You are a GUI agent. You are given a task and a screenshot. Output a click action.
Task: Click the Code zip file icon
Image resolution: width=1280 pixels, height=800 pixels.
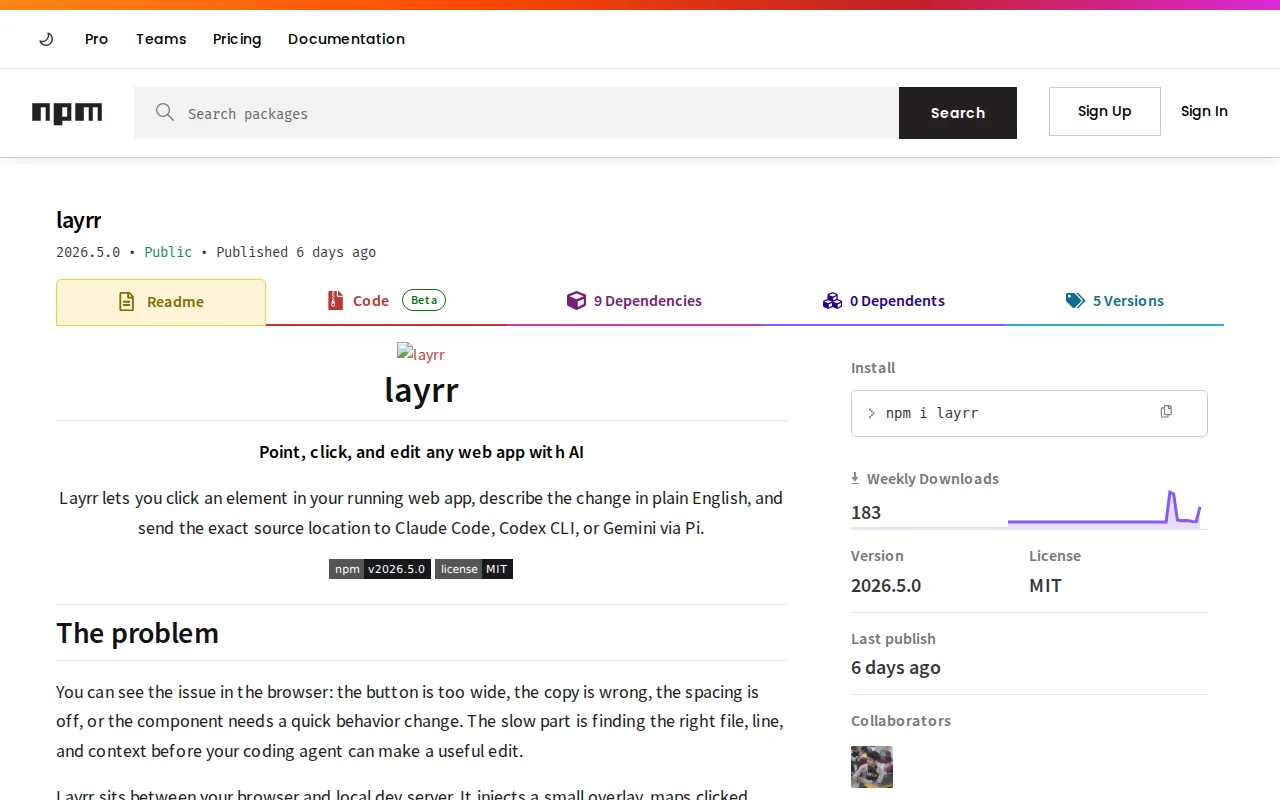pos(335,300)
